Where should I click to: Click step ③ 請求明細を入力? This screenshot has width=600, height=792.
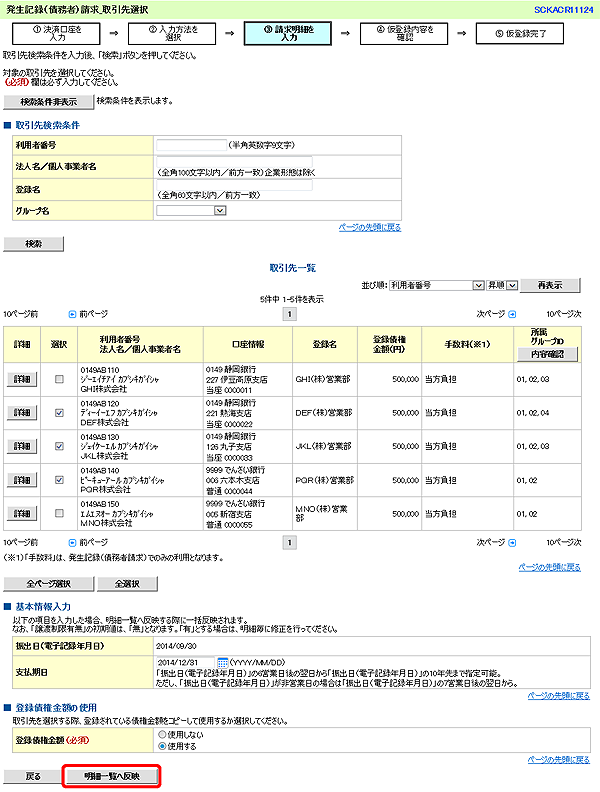[288, 34]
